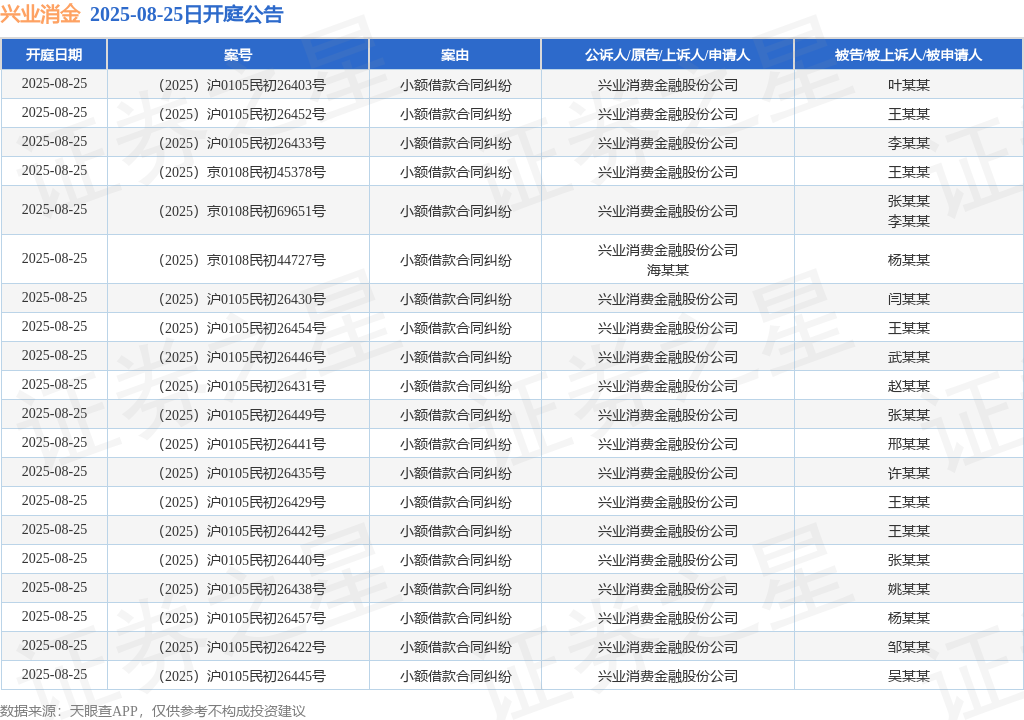Click 李某某 in the 京0108民初69651号 row
The image size is (1024, 720).
[x=908, y=221]
